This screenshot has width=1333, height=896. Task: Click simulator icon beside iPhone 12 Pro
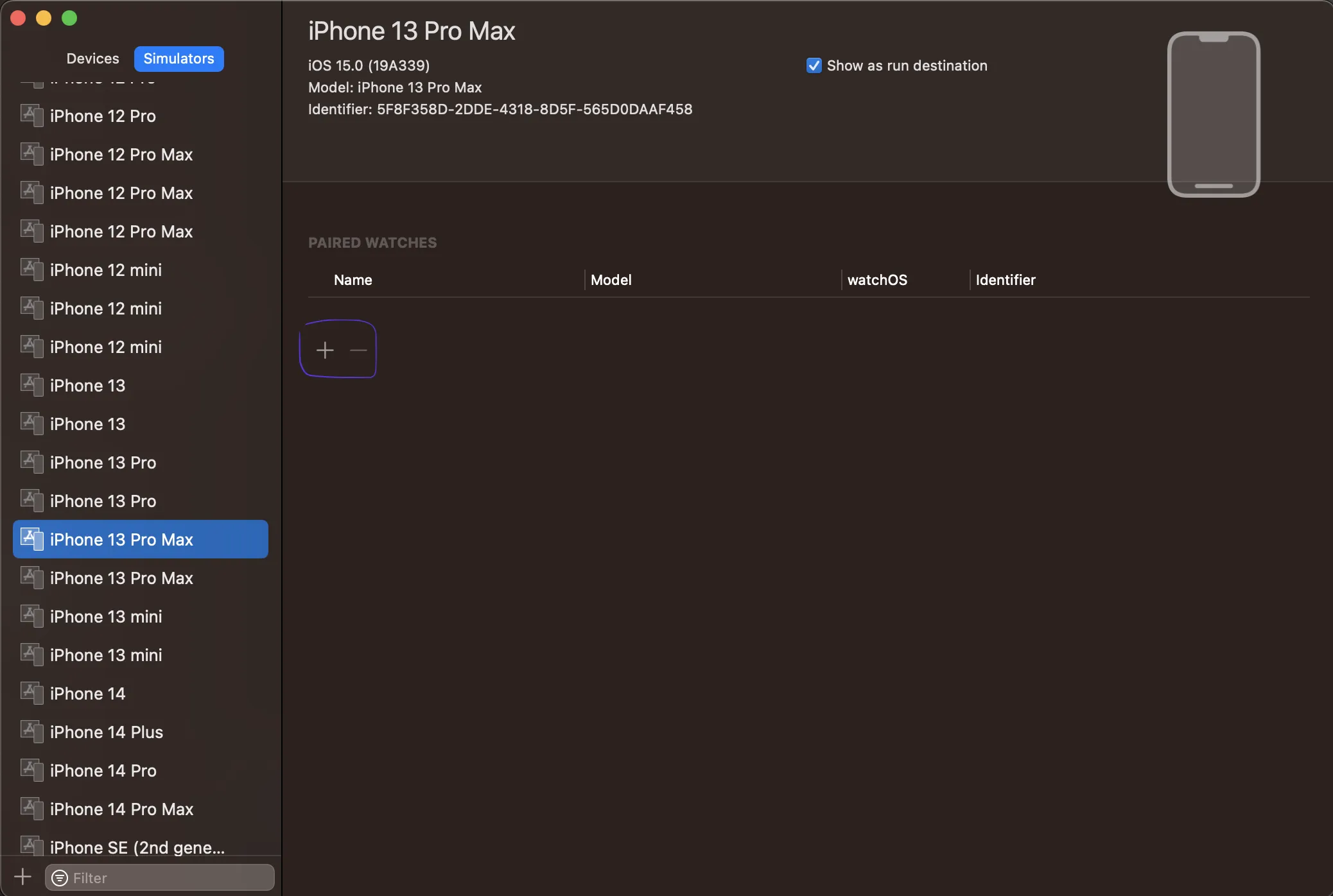31,116
